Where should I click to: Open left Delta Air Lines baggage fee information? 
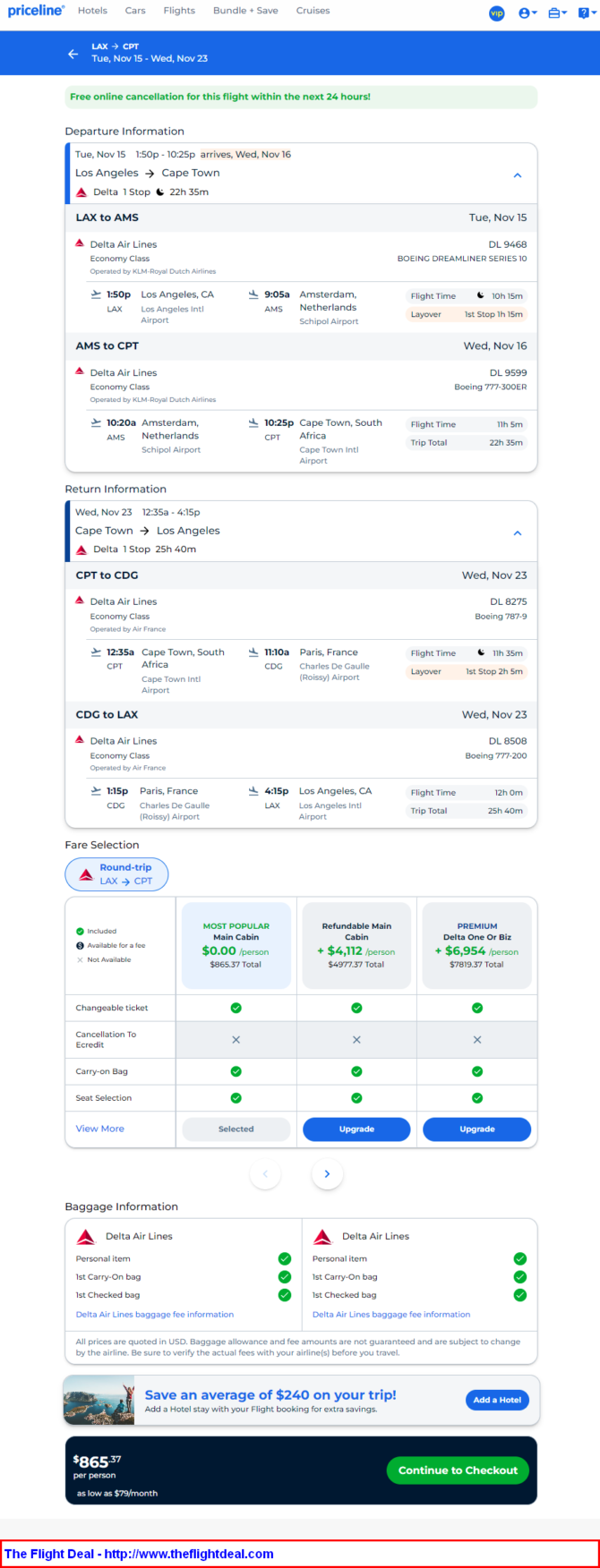[x=155, y=1315]
